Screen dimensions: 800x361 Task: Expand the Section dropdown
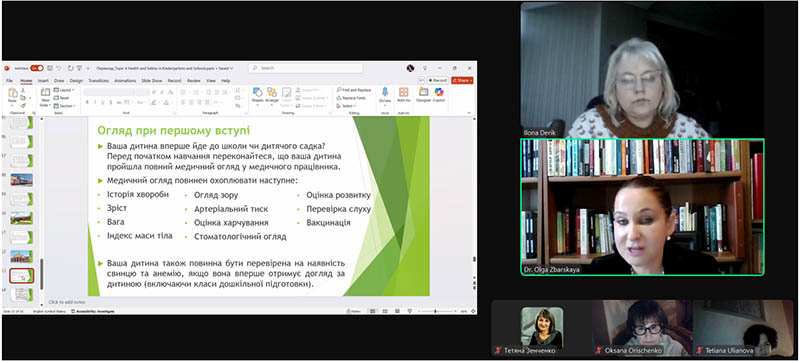65,106
